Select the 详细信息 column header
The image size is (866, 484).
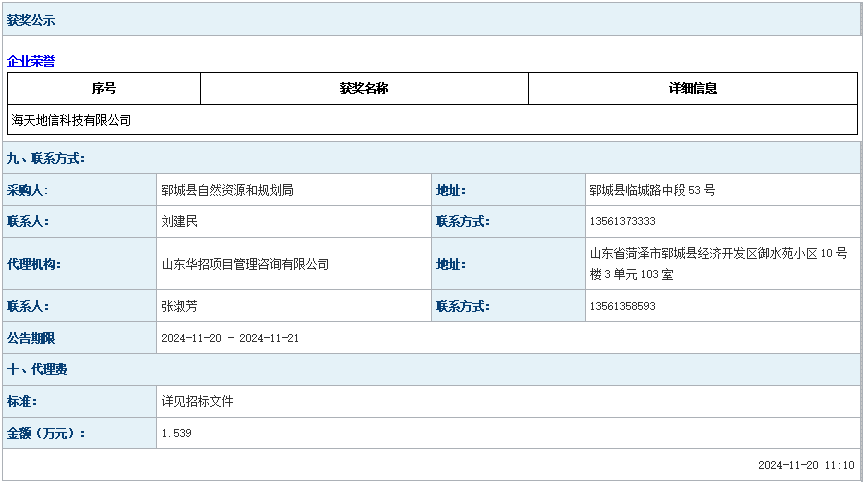693,88
